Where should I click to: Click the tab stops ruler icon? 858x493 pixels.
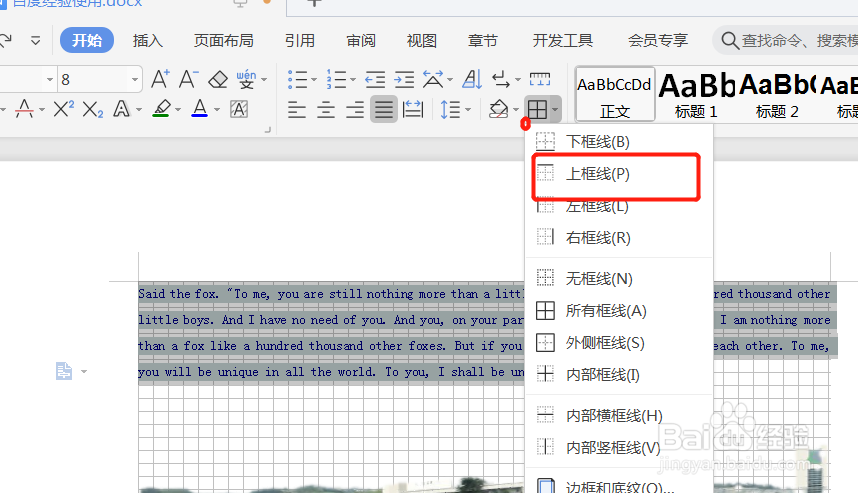tap(540, 79)
